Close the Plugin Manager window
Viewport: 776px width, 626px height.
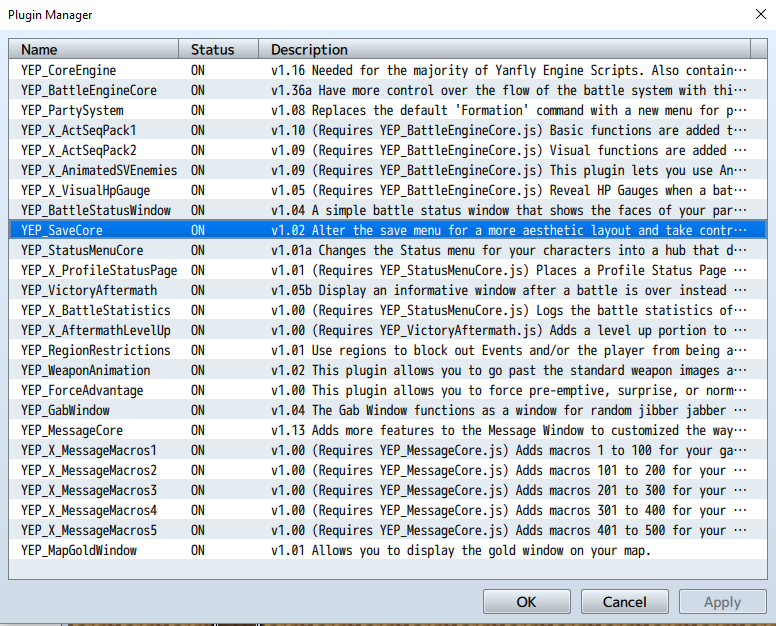tap(761, 14)
